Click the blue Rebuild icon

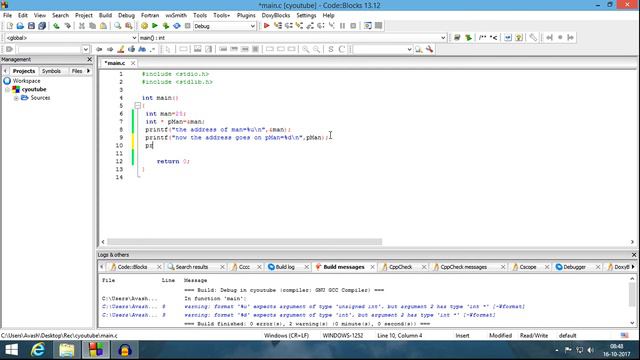coord(177,26)
